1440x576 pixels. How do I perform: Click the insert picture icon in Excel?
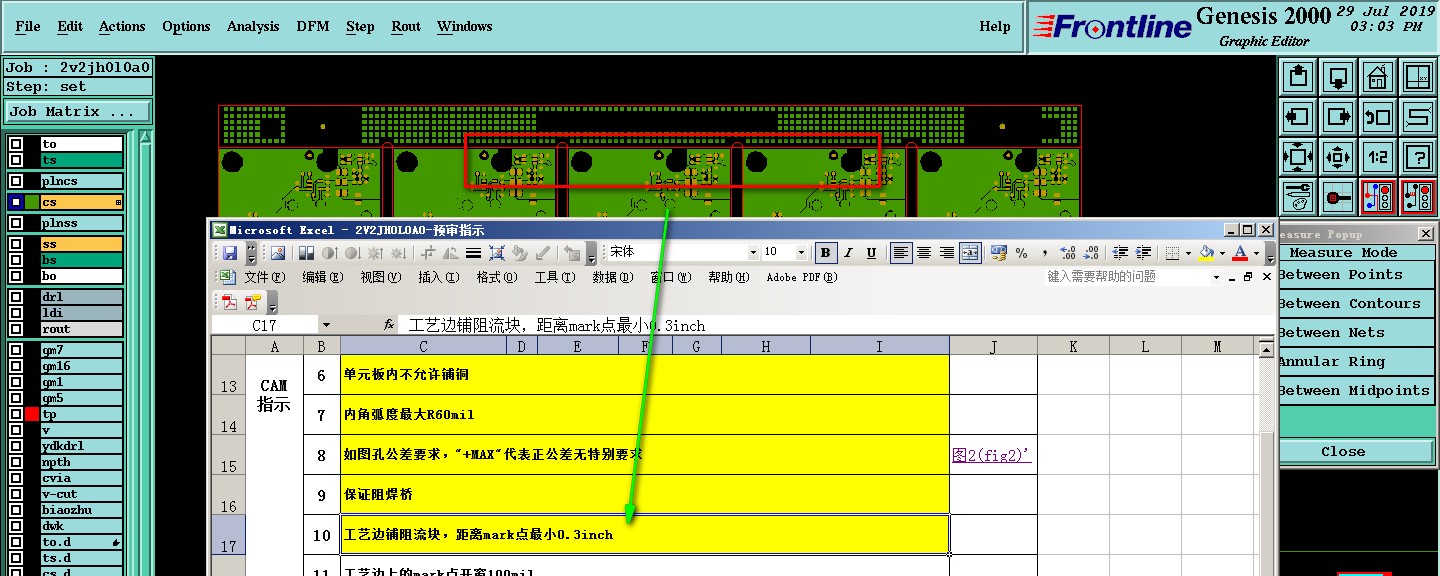[x=278, y=253]
